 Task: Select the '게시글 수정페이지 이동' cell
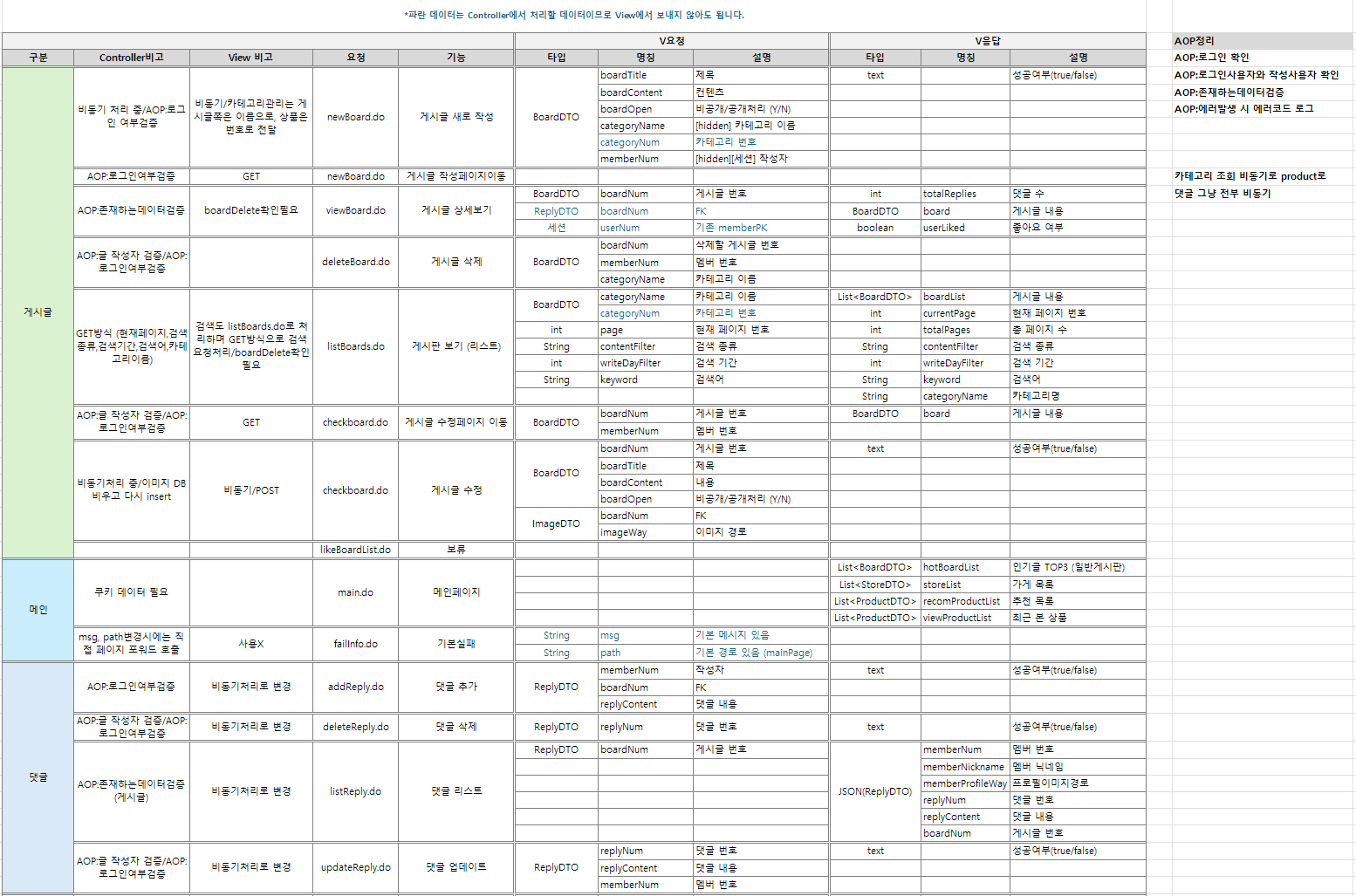[456, 422]
